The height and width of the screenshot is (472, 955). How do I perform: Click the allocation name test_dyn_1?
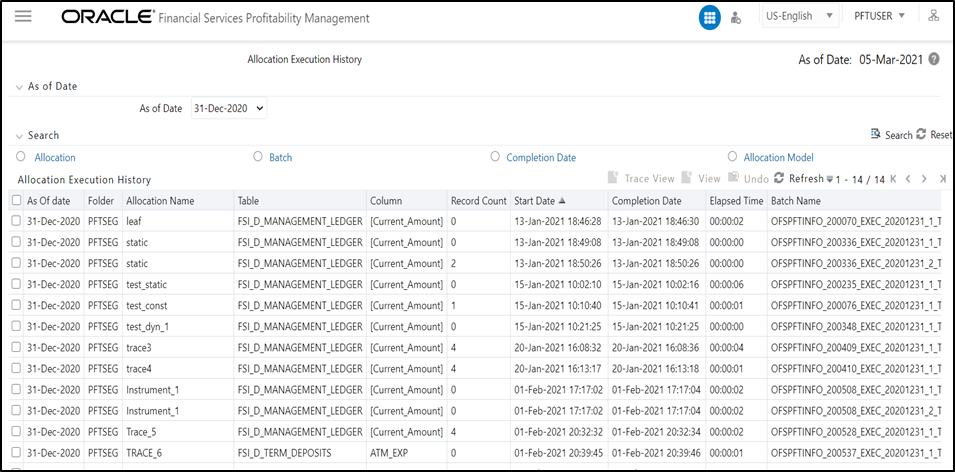(x=147, y=326)
